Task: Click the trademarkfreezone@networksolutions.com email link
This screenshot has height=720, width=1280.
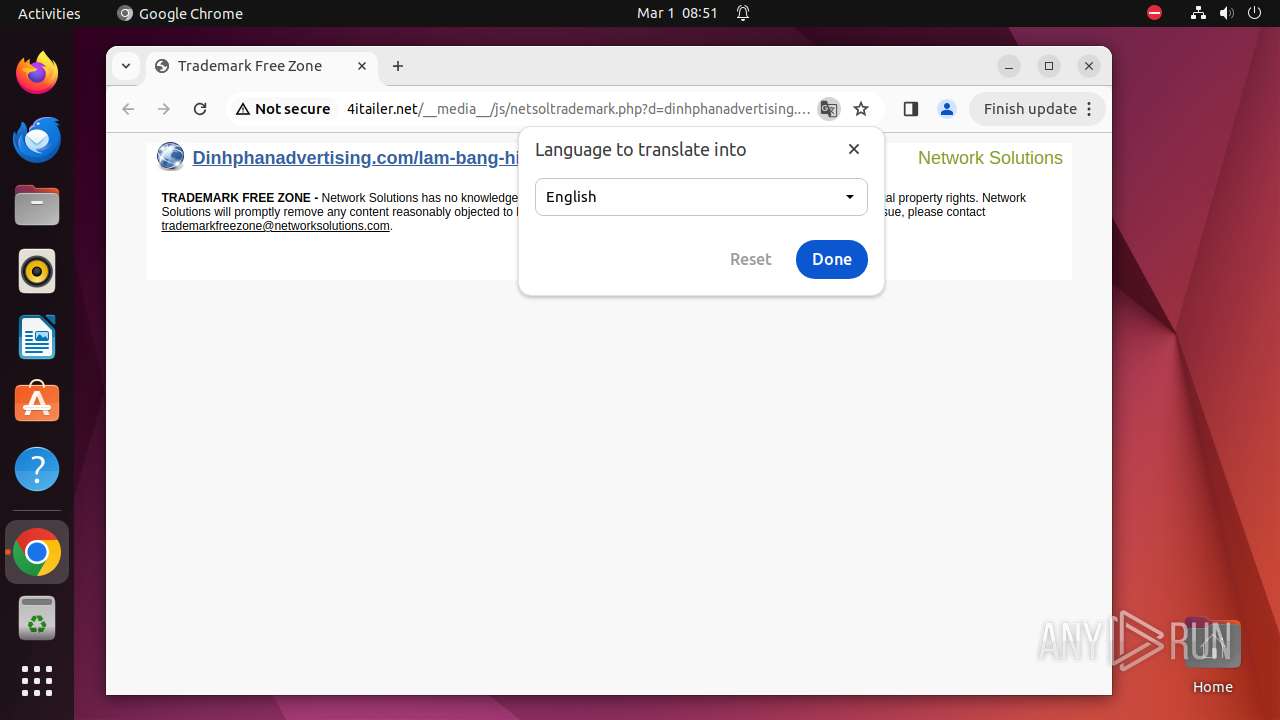Action: (275, 226)
